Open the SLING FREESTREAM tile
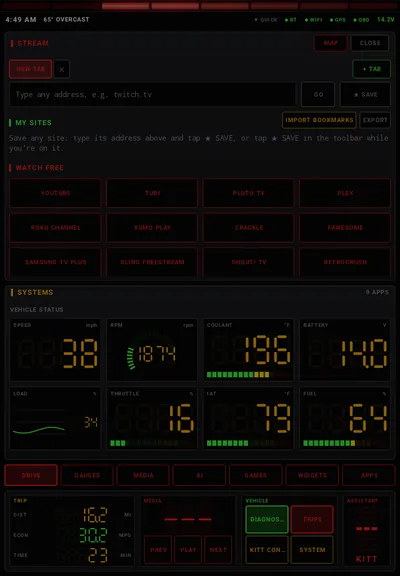Viewport: 400px width, 576px height. 152,262
